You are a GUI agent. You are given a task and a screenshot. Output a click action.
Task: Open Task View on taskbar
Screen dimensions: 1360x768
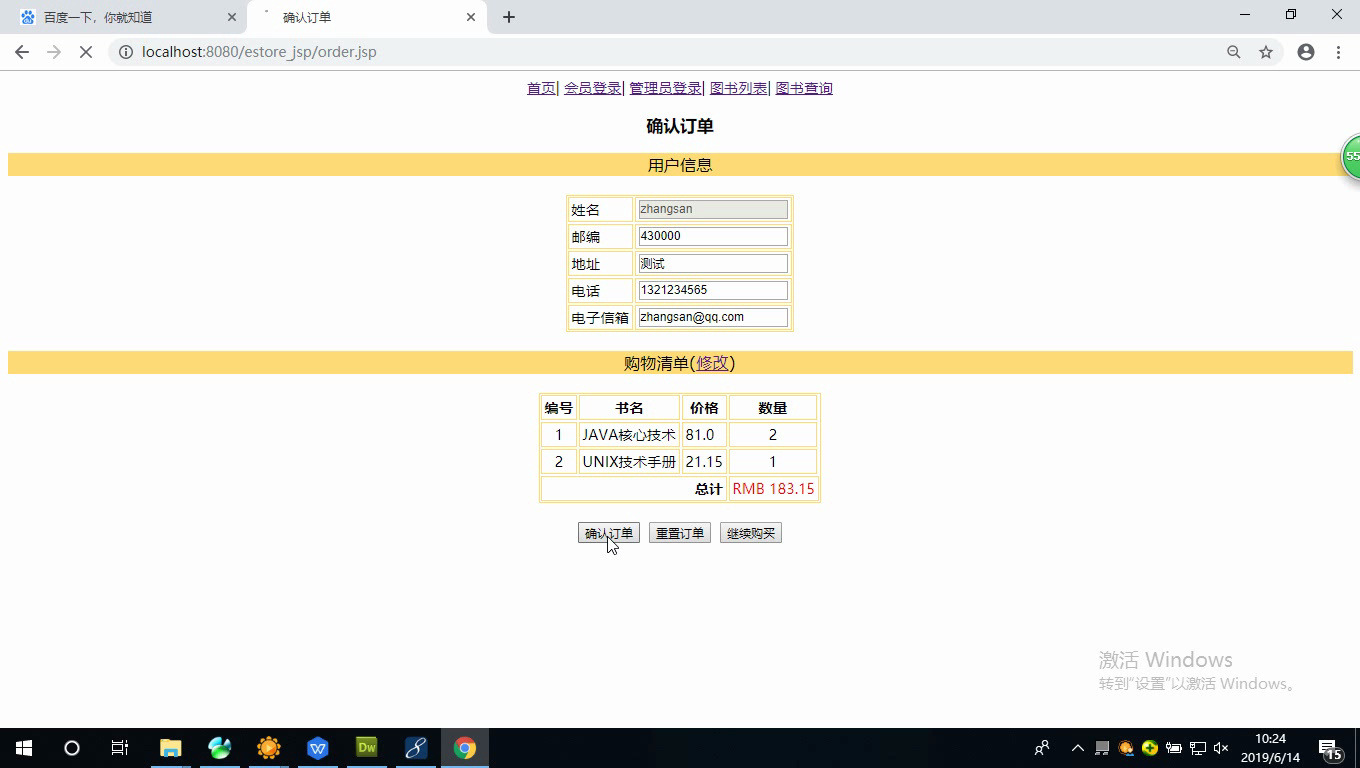120,748
